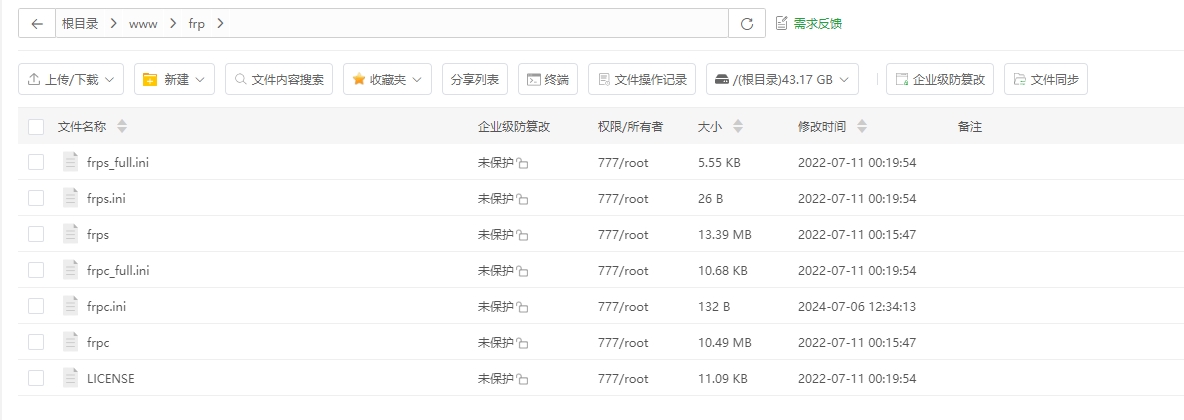Open the frps_full.ini file name
The image size is (1184, 420).
coord(118,162)
